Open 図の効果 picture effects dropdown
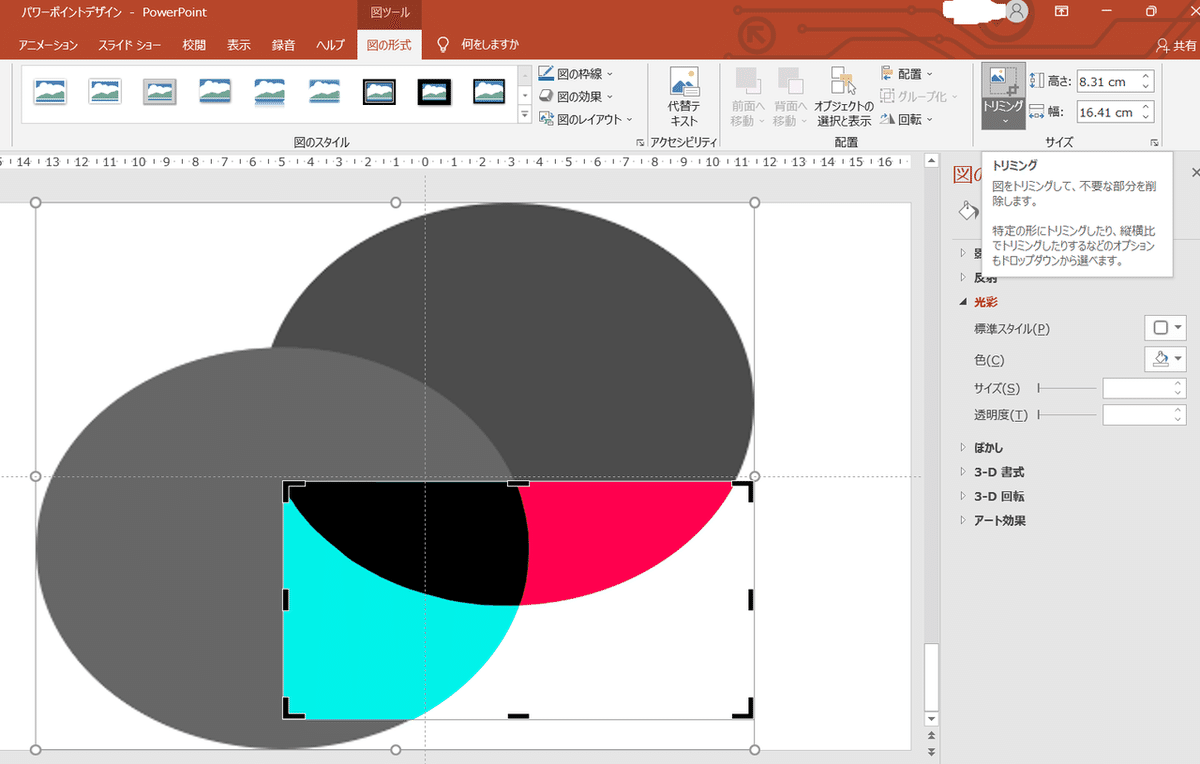 click(x=577, y=97)
